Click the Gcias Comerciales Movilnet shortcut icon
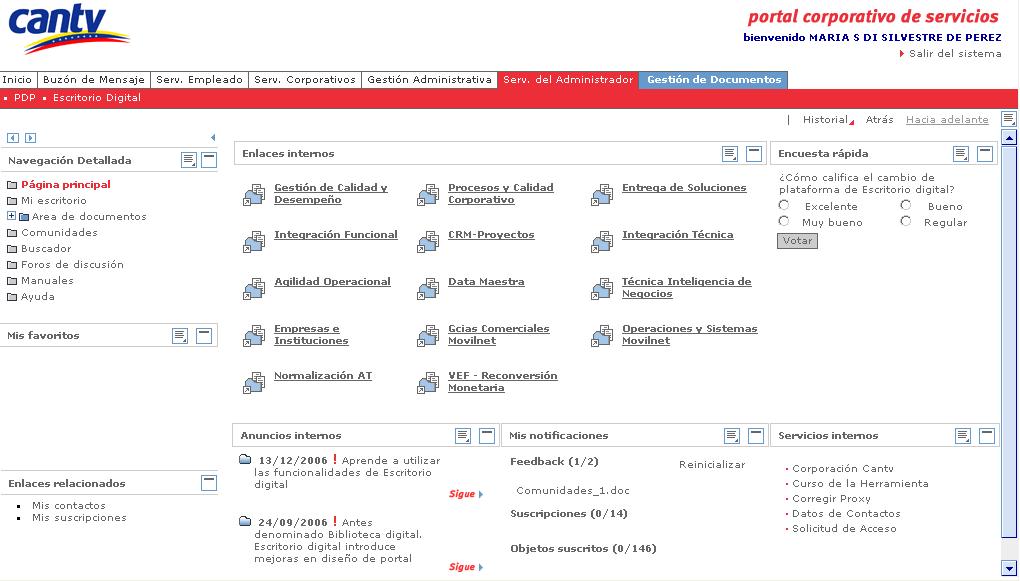Image resolution: width=1020 pixels, height=581 pixels. click(428, 335)
